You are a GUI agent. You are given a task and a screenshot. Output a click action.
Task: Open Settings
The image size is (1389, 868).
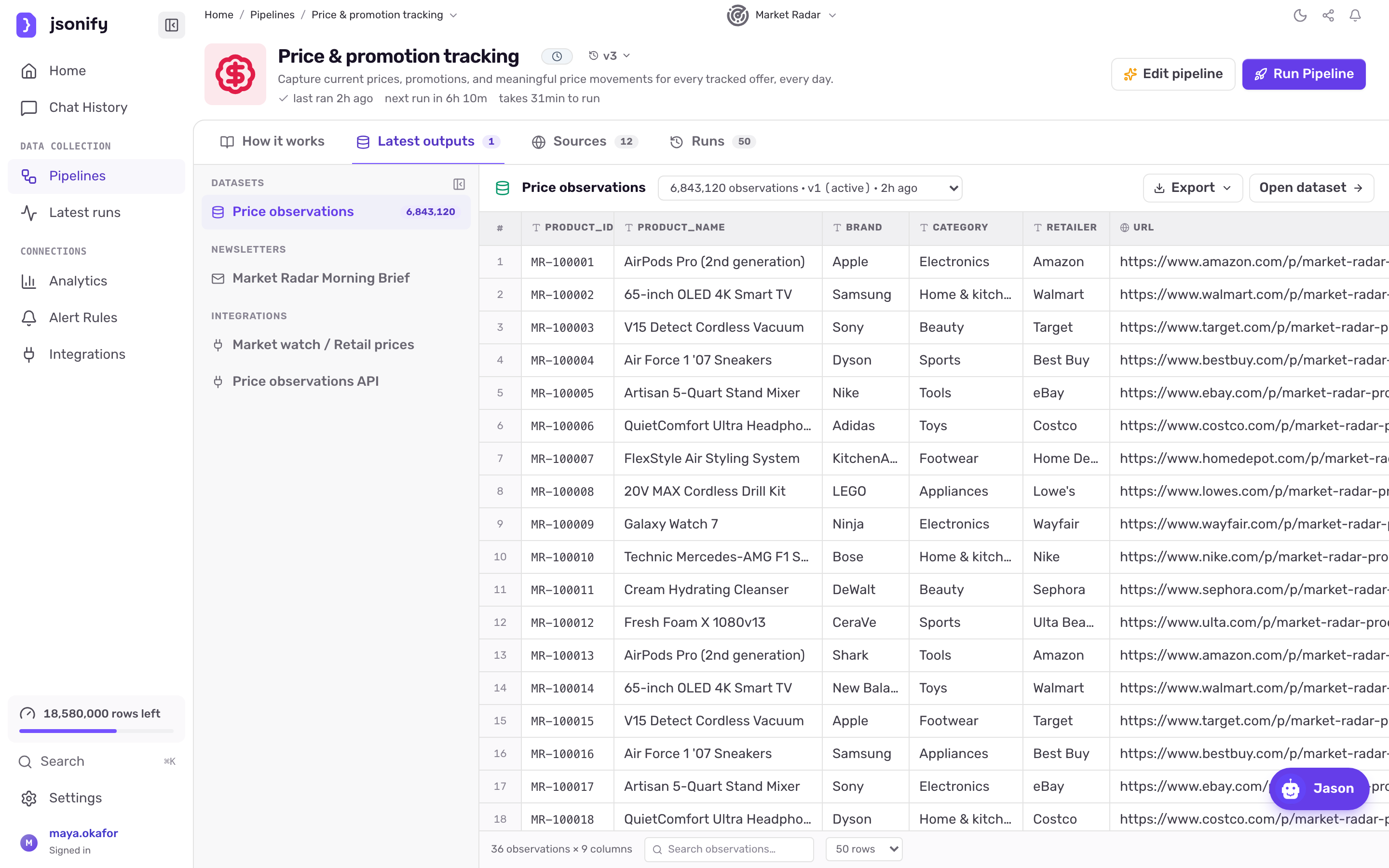click(96, 798)
